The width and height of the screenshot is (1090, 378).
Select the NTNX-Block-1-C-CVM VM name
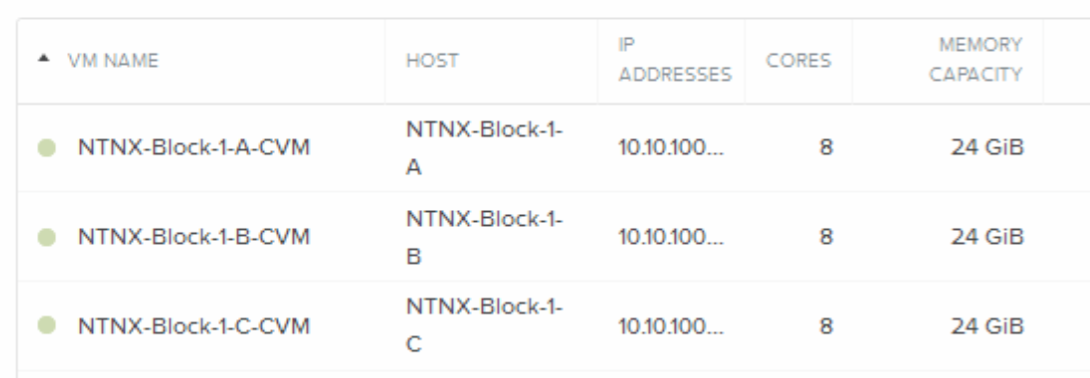click(194, 326)
